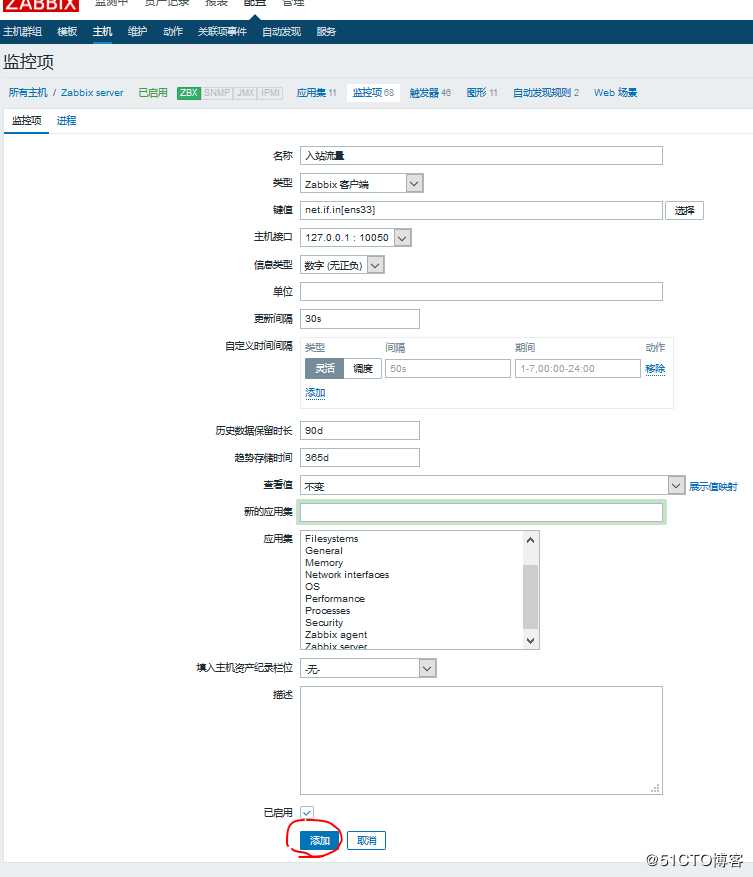Click the 历史数据保留时长 field

coord(360,431)
